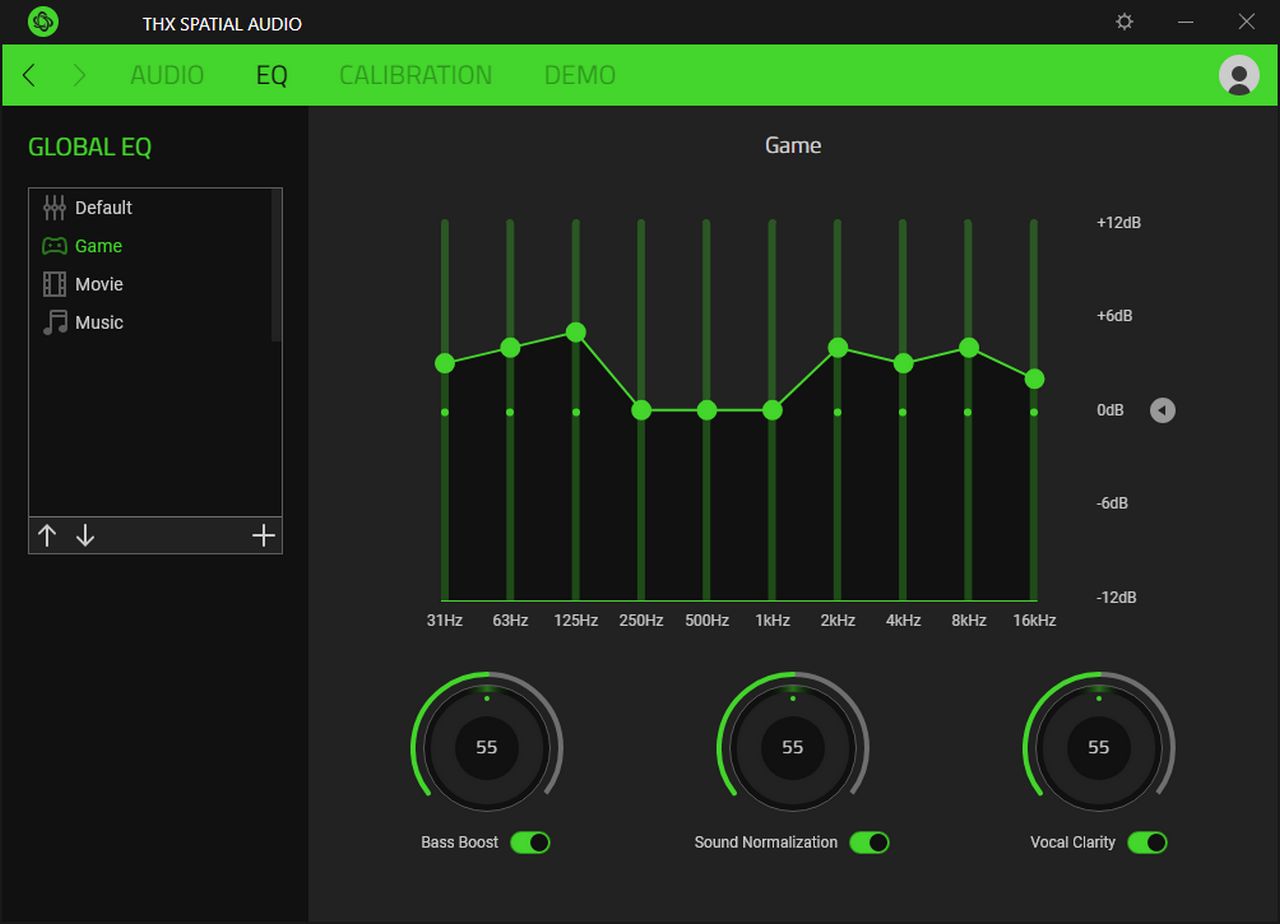Click the Bass Boost dial knob
Image resolution: width=1280 pixels, height=924 pixels.
[486, 747]
